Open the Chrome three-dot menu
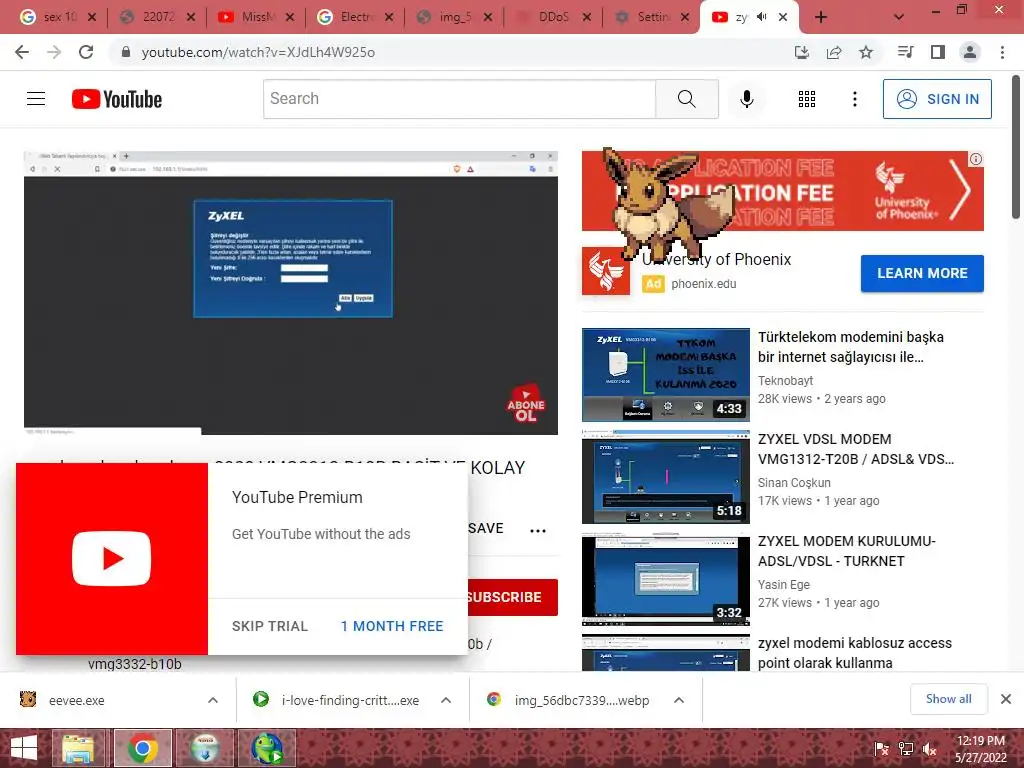1024x768 pixels. (x=1002, y=52)
